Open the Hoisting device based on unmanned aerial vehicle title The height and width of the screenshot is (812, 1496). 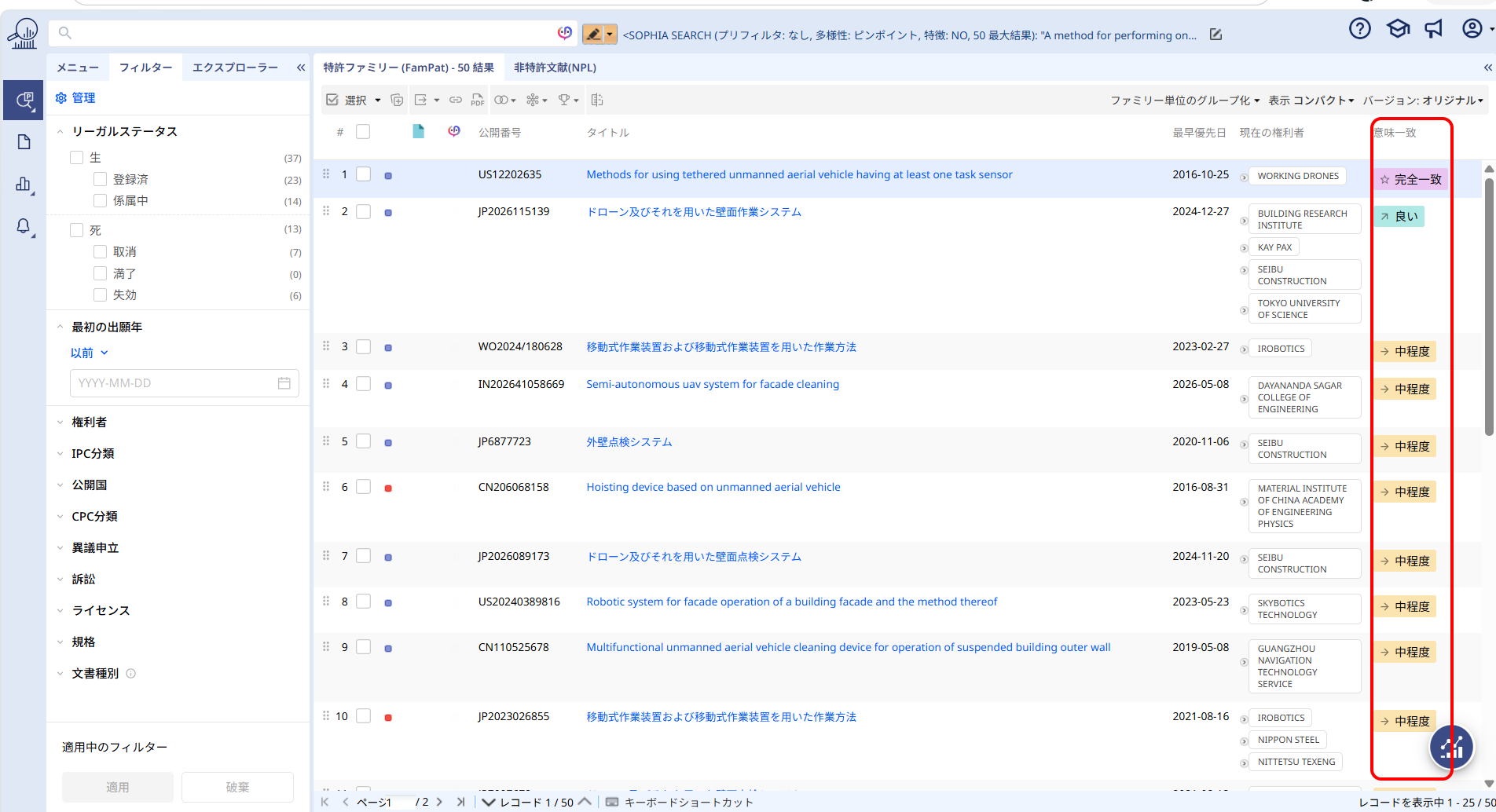click(x=713, y=487)
